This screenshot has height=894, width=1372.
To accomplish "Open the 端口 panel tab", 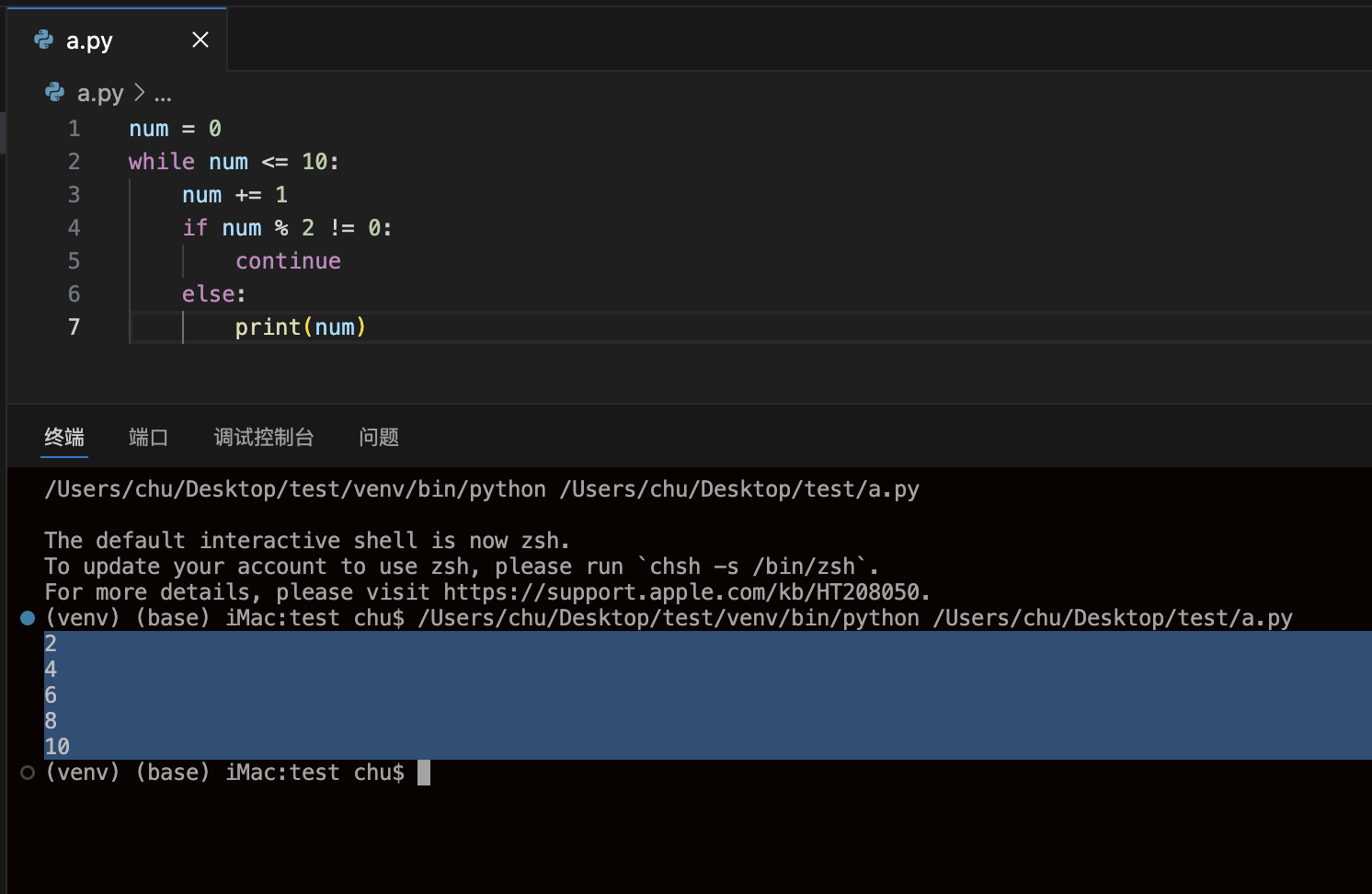I will tap(148, 437).
